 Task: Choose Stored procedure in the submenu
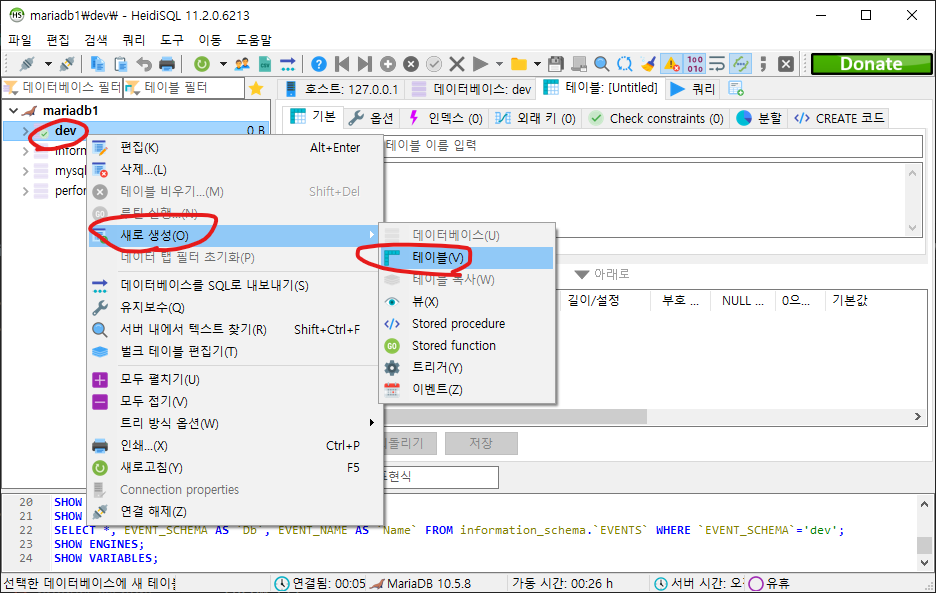tap(467, 324)
